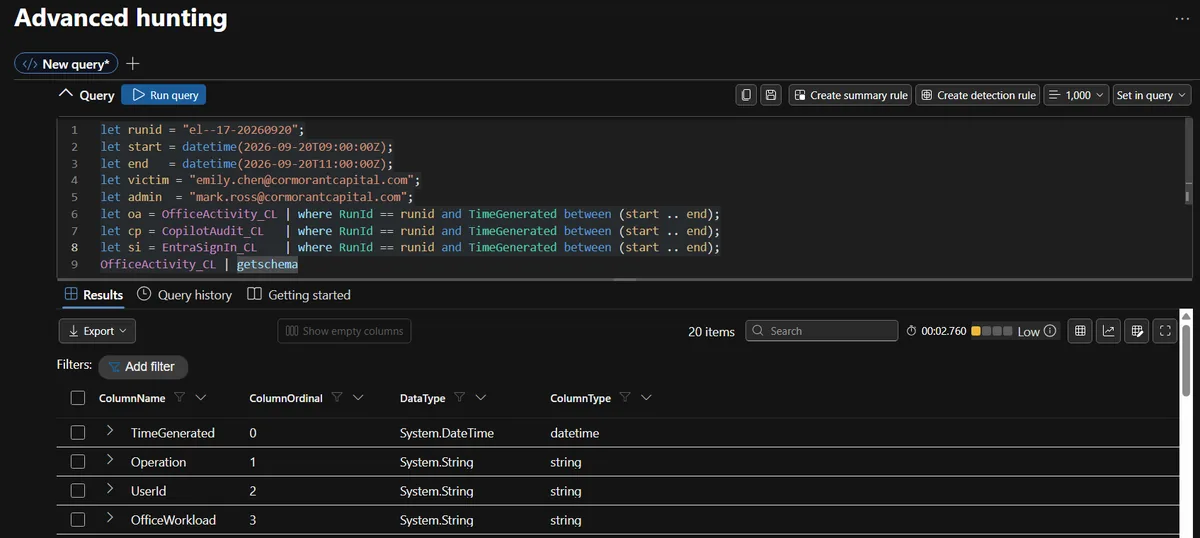Click the datetime ColumnType cell
This screenshot has height=538, width=1200.
(x=574, y=433)
